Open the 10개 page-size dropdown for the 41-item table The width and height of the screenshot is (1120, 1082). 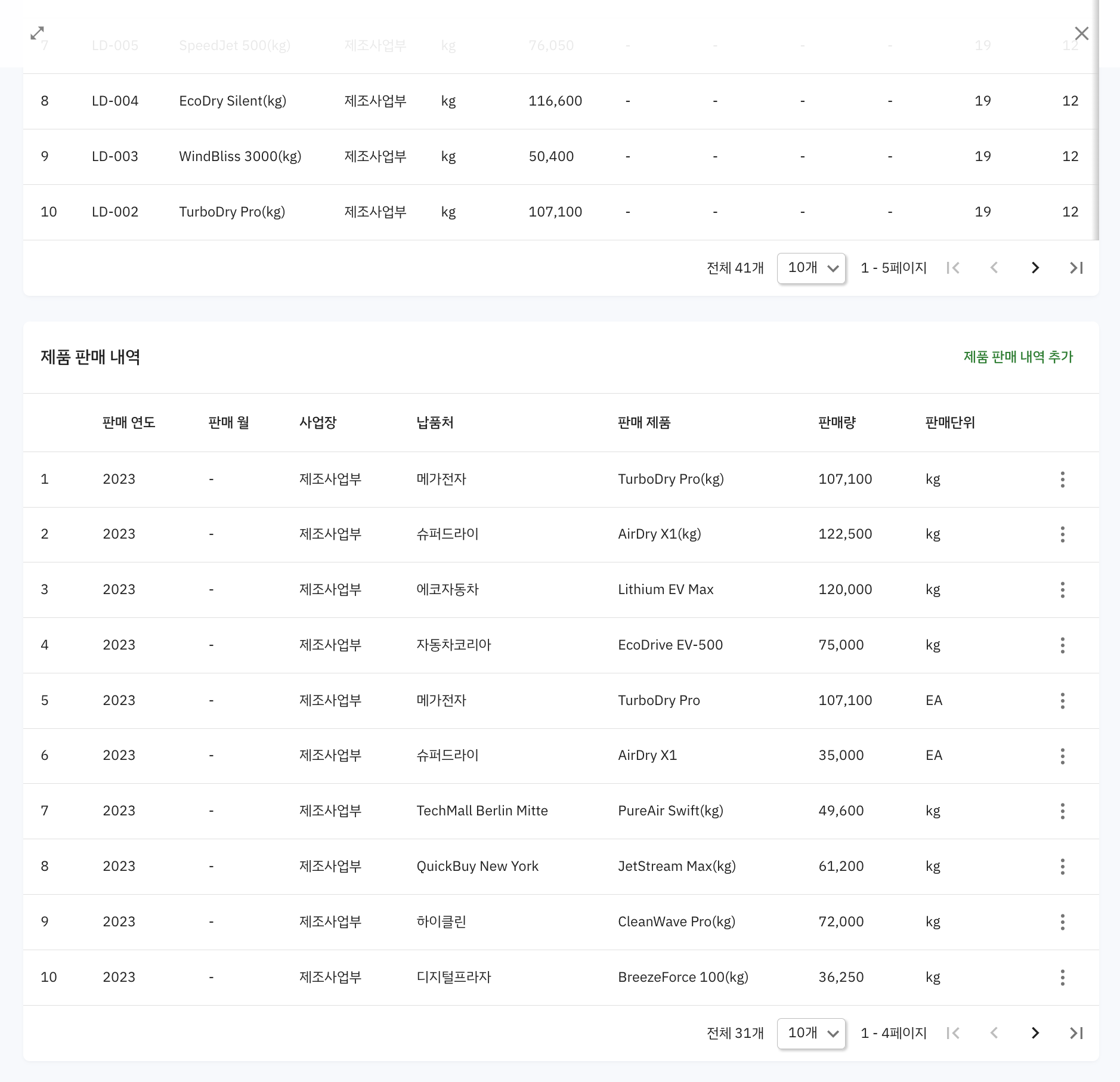(x=811, y=268)
